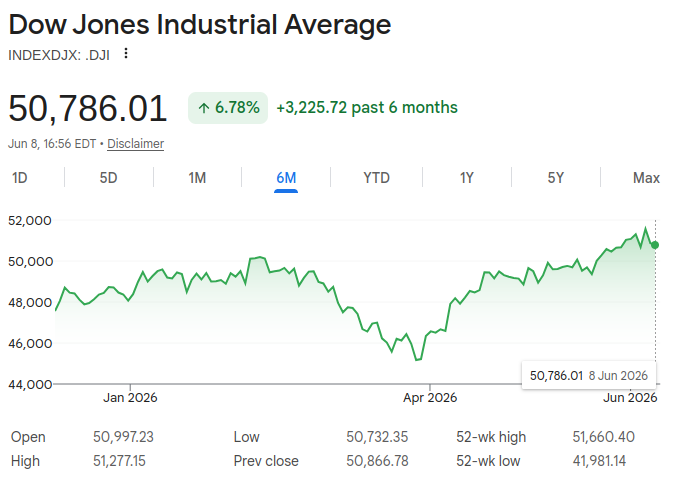Click the 48,000 y-axis label
Viewport: 678px width, 485px height.
tap(30, 303)
